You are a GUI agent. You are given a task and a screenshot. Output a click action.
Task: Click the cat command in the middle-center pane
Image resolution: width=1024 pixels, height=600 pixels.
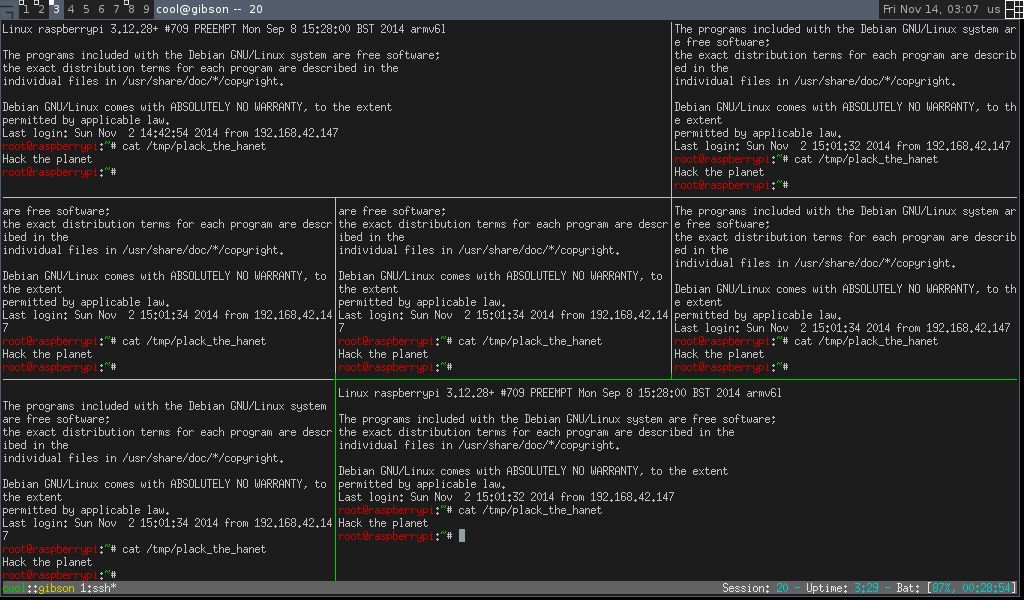pos(530,341)
